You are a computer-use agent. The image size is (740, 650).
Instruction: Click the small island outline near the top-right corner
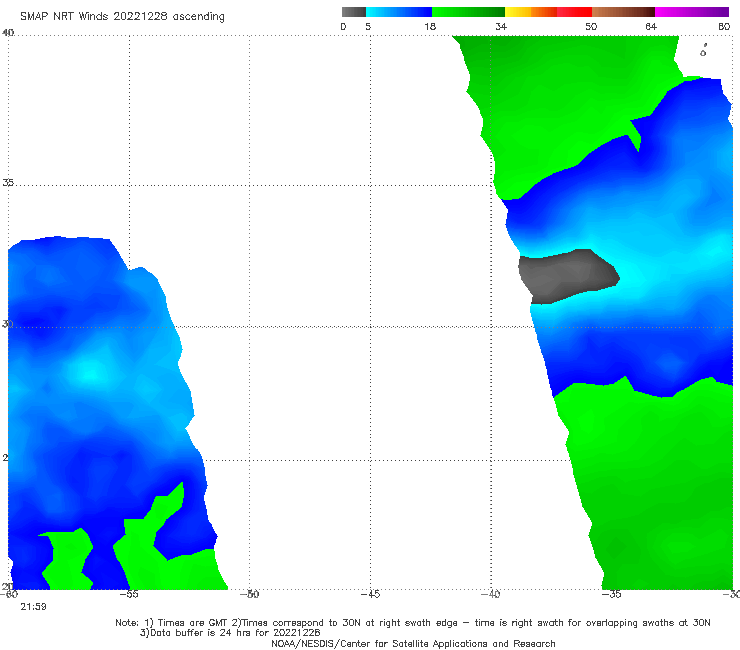coord(704,51)
